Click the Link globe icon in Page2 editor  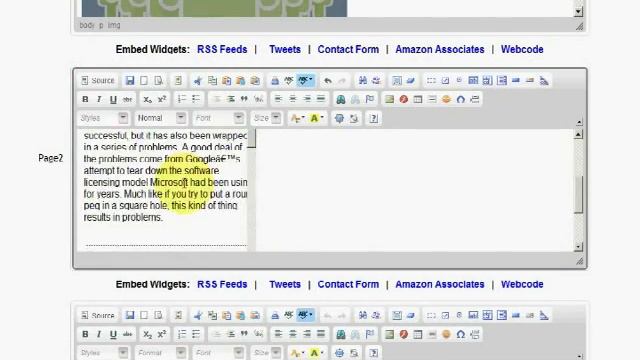pos(340,99)
